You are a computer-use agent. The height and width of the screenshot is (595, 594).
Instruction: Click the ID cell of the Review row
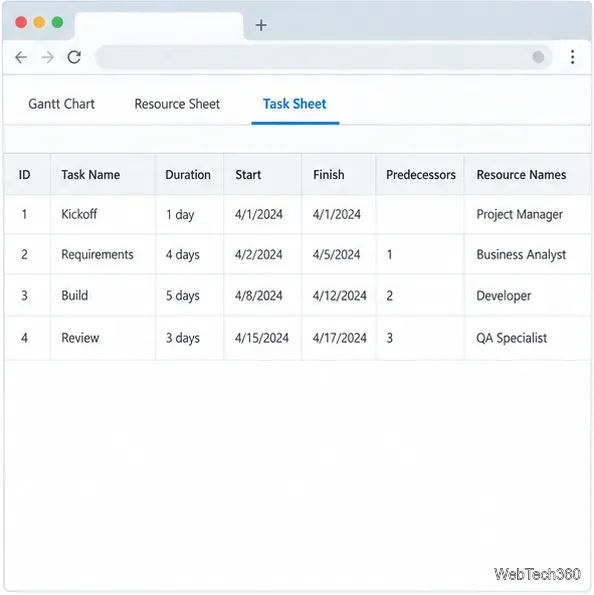tap(27, 338)
